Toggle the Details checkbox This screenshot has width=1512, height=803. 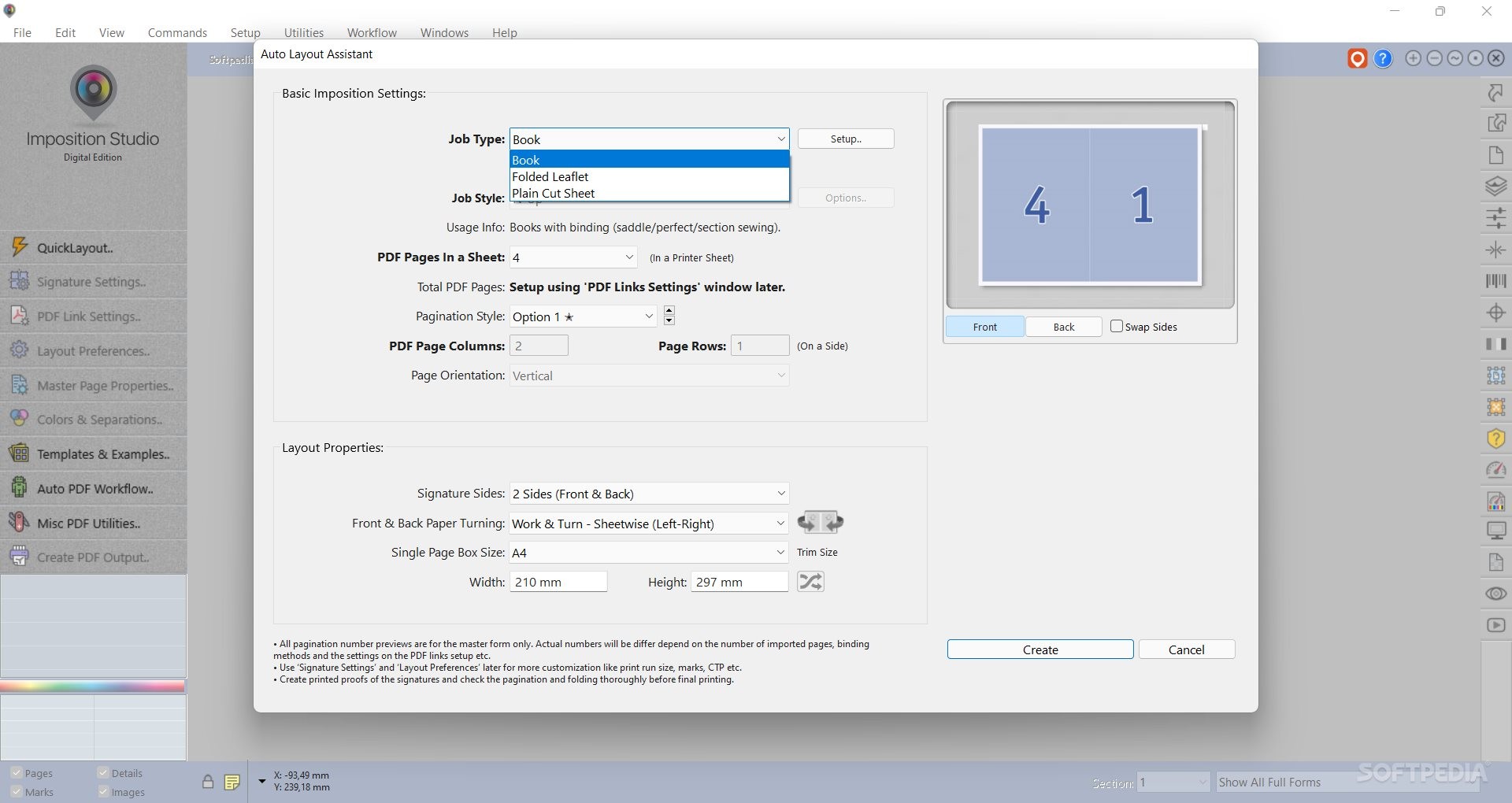(x=102, y=773)
